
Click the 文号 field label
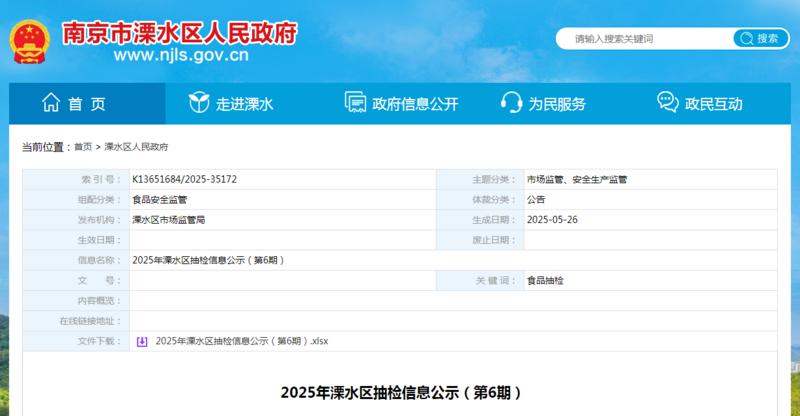tap(99, 280)
